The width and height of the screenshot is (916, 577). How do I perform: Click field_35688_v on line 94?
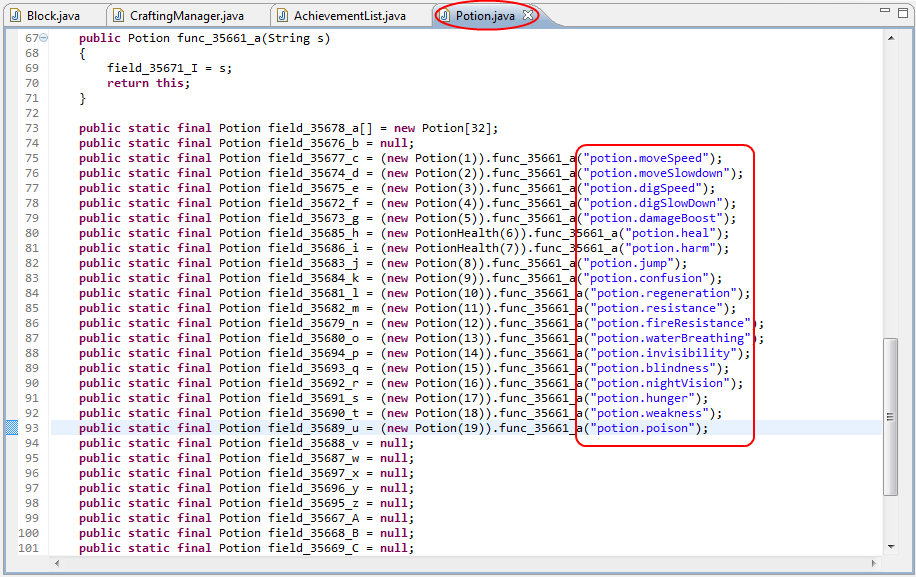[313, 443]
